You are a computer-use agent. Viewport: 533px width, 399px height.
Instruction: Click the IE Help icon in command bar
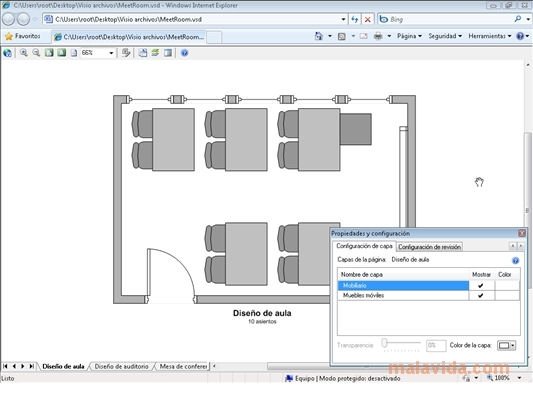[x=520, y=36]
